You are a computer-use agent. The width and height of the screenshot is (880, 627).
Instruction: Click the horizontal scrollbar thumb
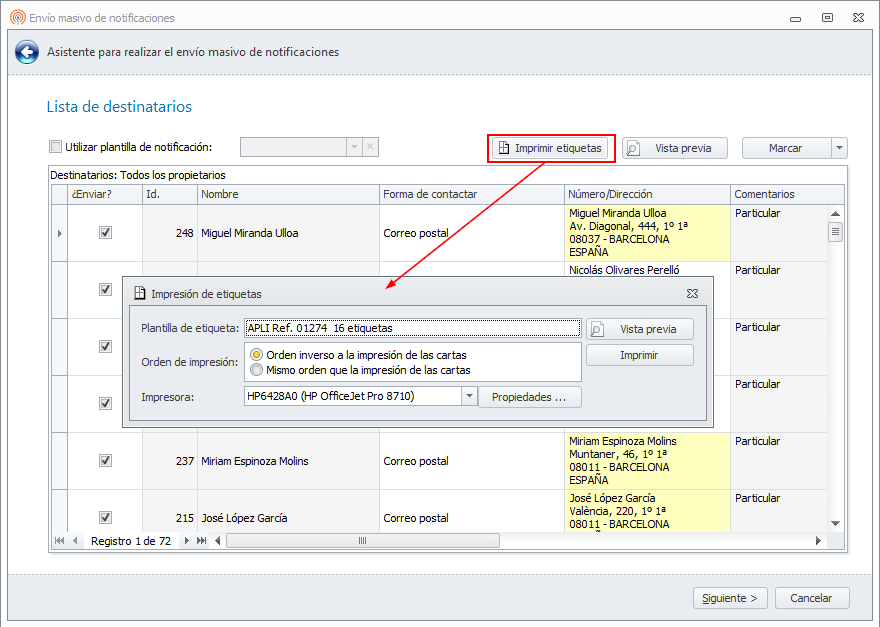click(362, 541)
